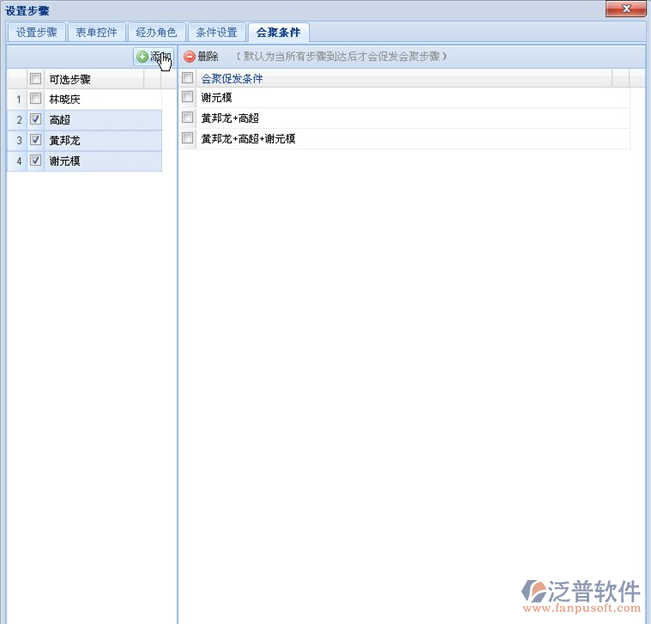Uncheck the 高超 step checkbox

[x=36, y=120]
